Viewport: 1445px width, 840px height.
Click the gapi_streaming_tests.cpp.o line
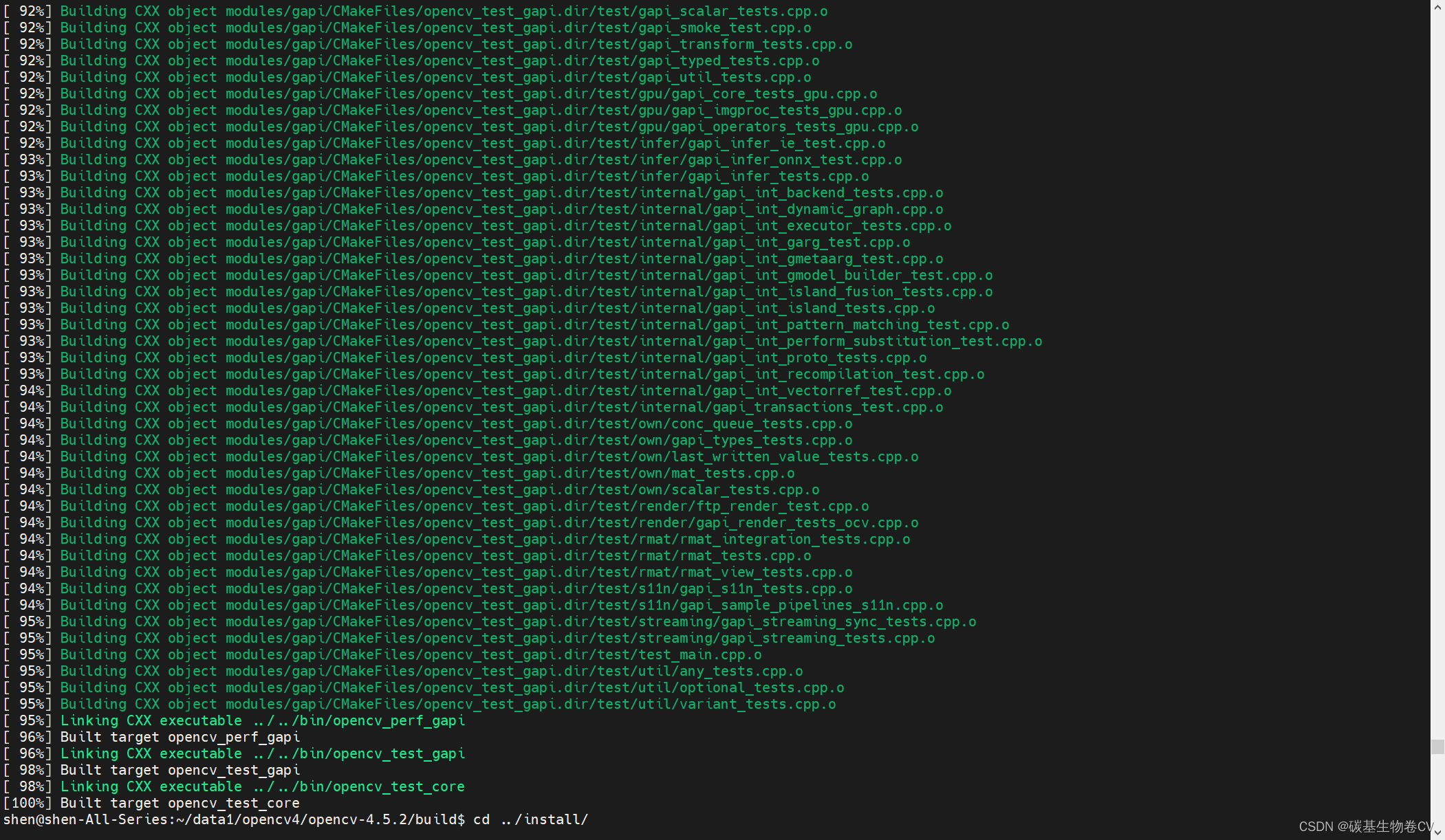469,639
